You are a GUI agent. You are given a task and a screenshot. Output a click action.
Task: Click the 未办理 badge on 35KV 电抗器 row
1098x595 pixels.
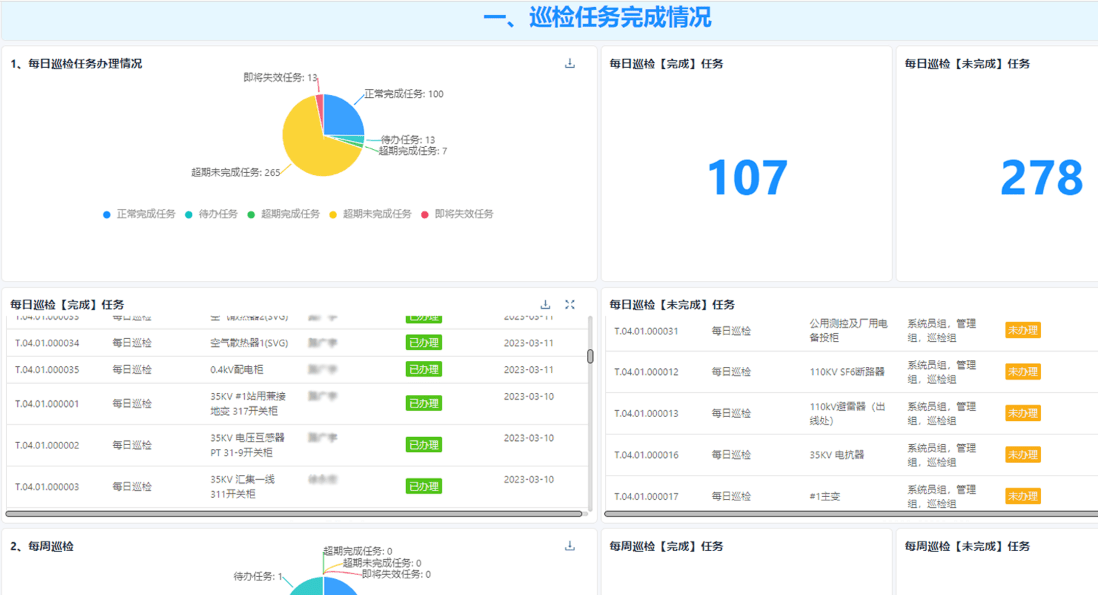[1022, 454]
